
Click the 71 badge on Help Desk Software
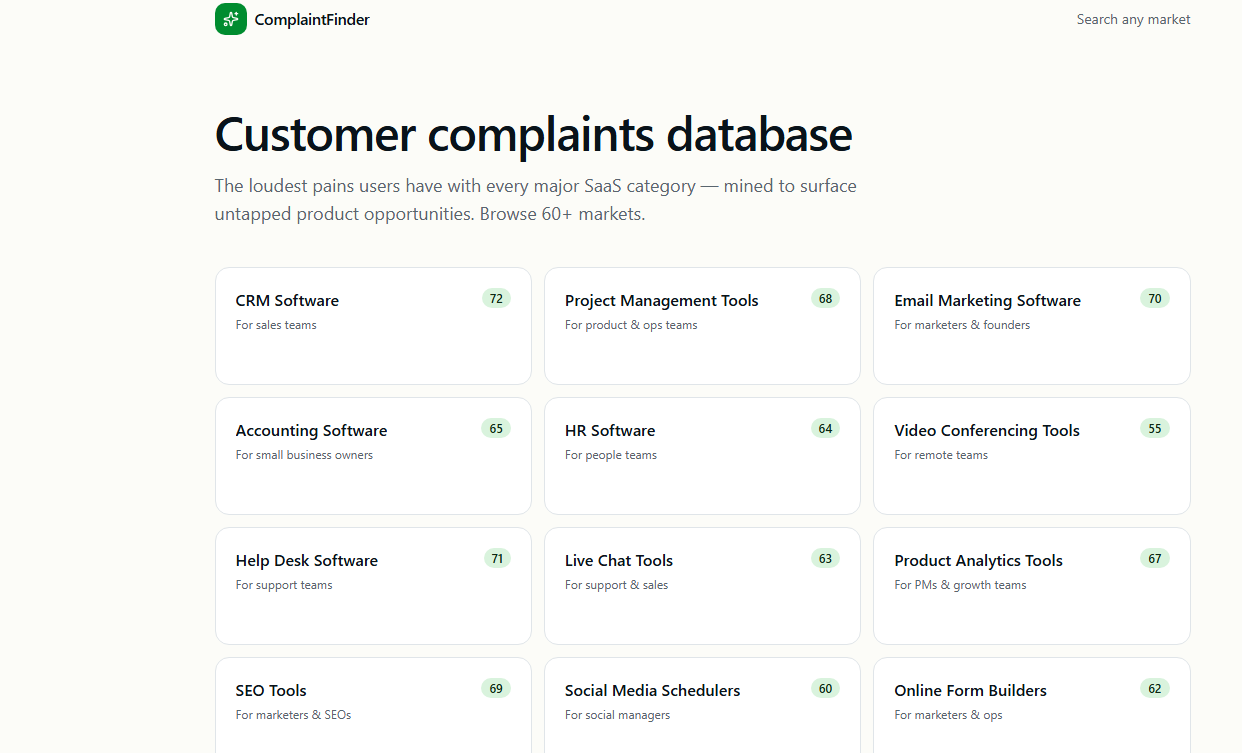click(497, 558)
